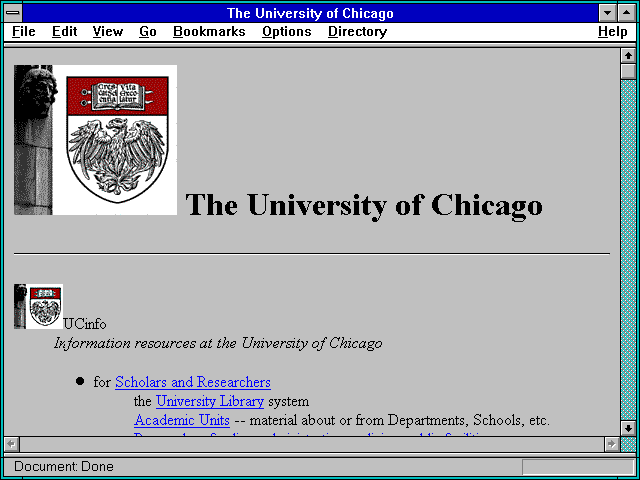
Task: Click the horizontal scrollbar right arrow
Action: [x=611, y=444]
